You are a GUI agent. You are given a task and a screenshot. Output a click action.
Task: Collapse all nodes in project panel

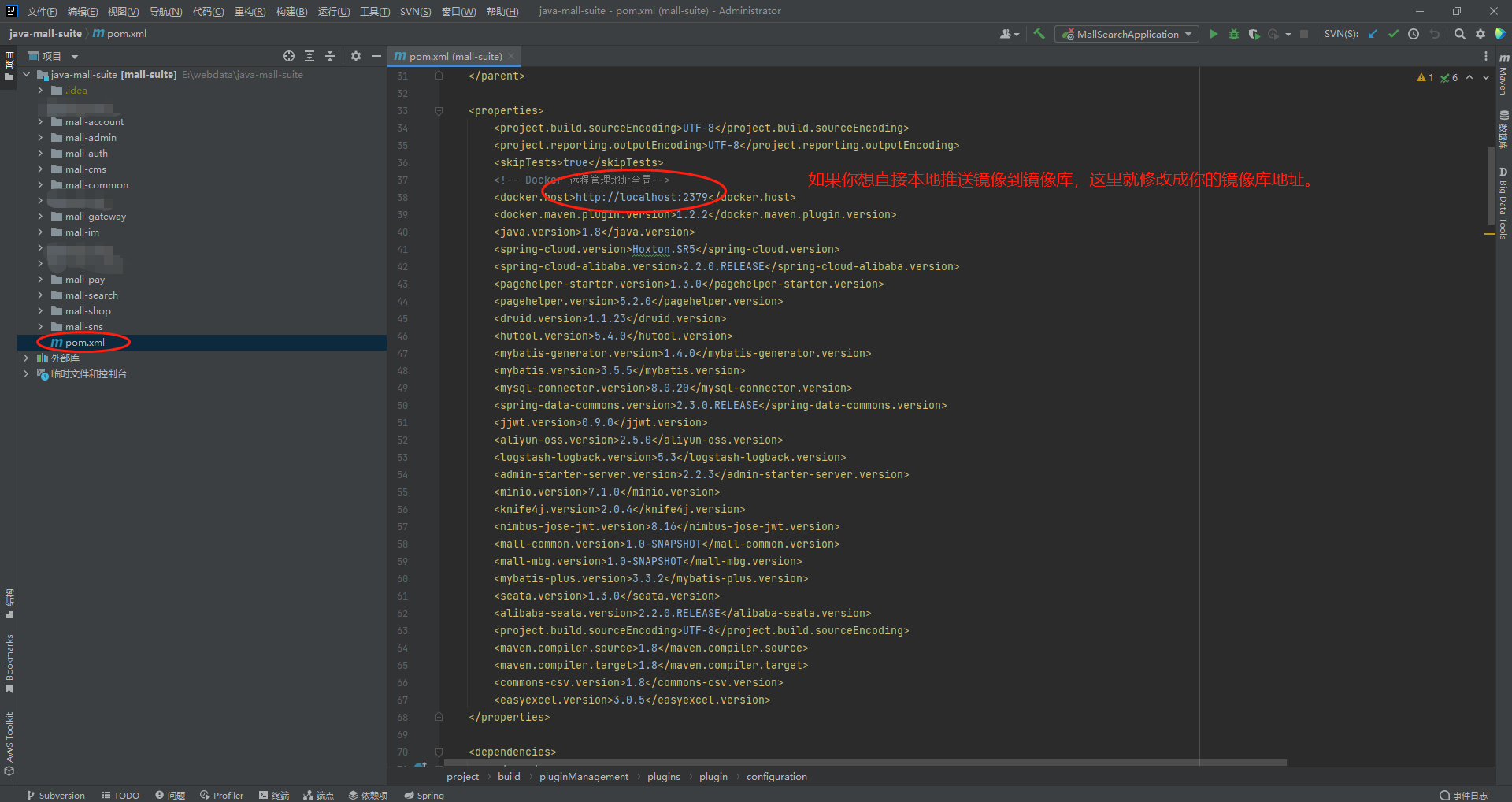click(330, 56)
